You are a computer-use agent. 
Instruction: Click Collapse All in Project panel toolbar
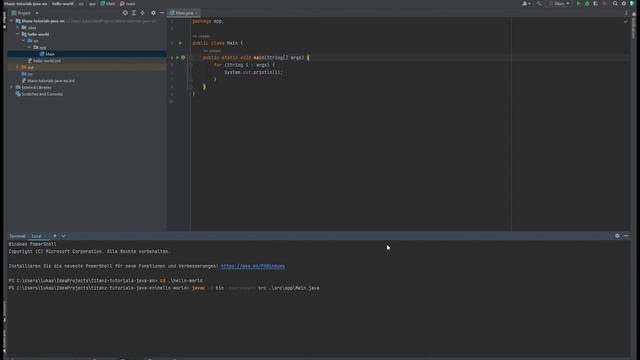click(142, 13)
